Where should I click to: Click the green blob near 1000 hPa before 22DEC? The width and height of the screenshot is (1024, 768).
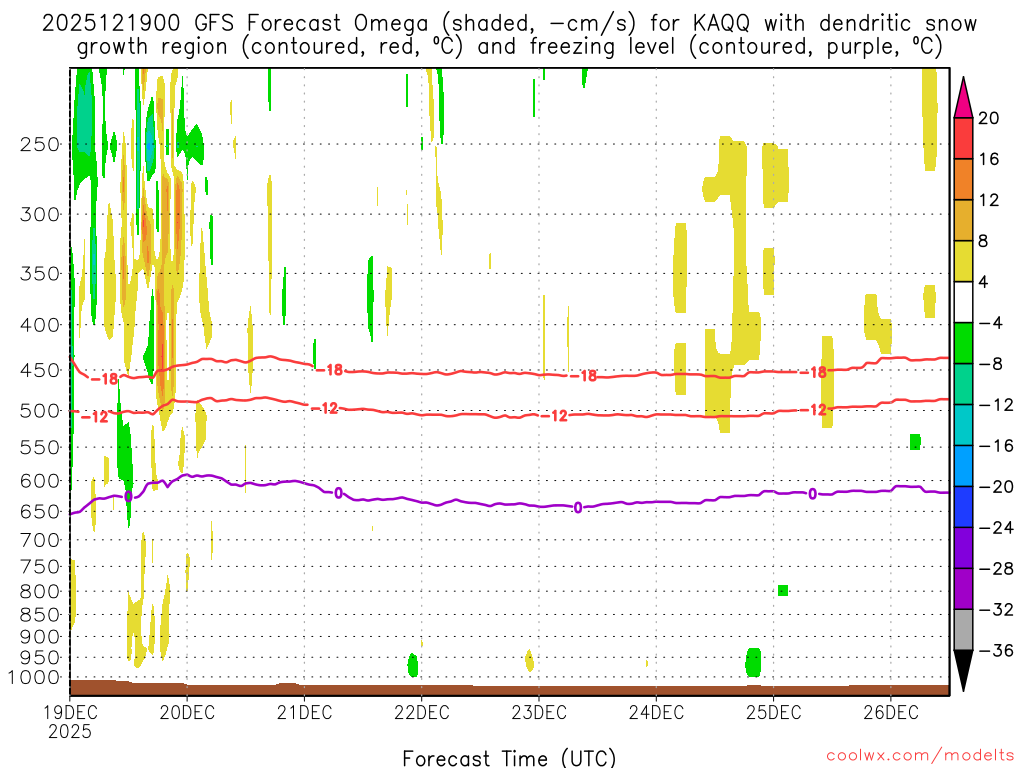(x=413, y=665)
